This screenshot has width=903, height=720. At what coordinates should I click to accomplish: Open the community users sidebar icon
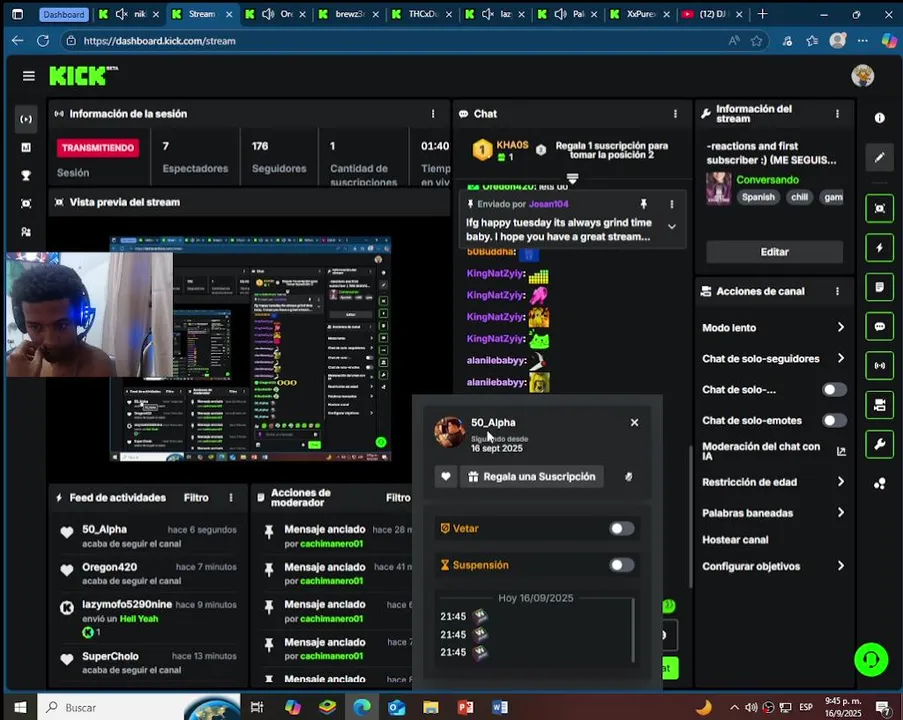coord(26,232)
